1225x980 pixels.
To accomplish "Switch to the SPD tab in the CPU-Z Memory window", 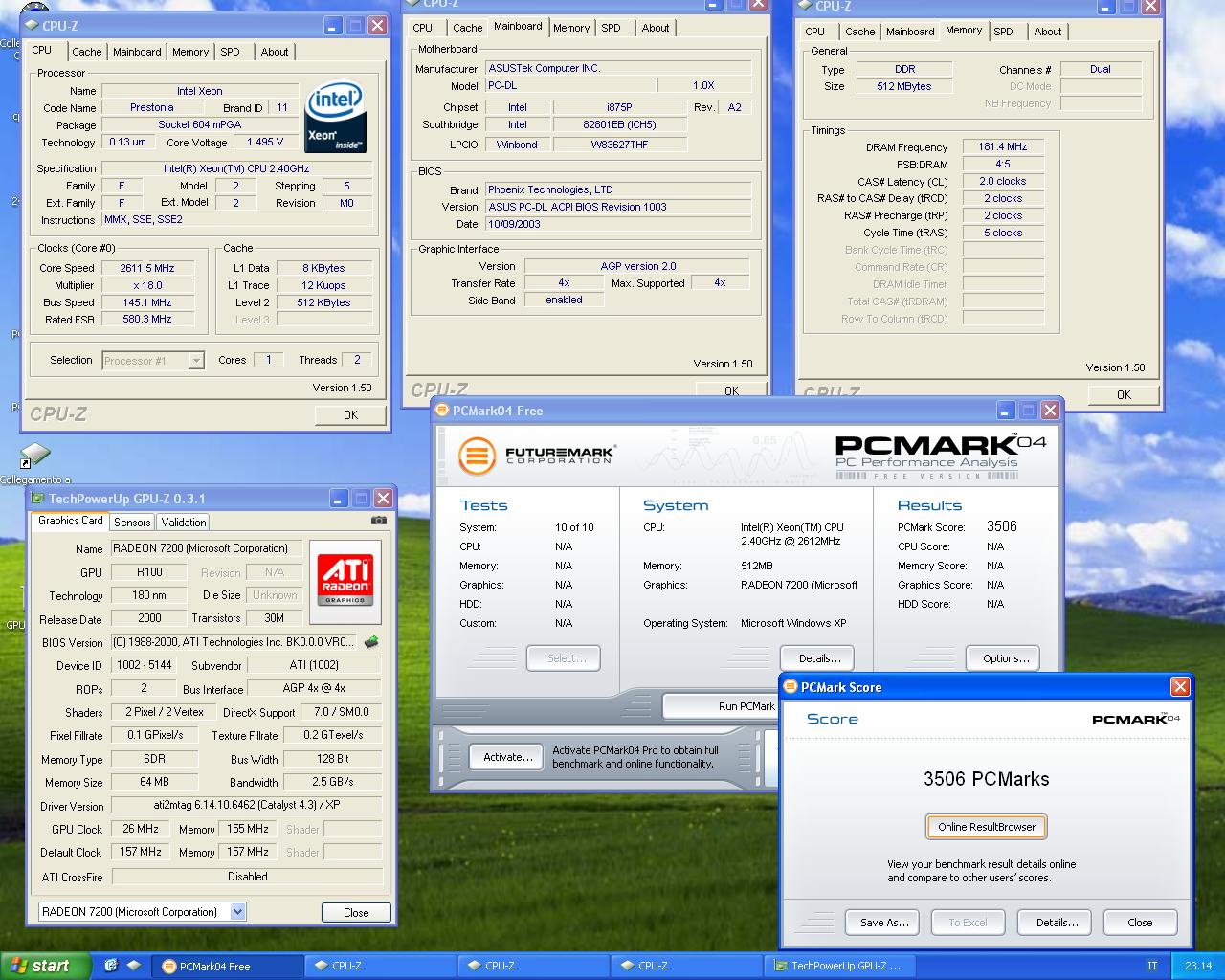I will tap(1003, 32).
